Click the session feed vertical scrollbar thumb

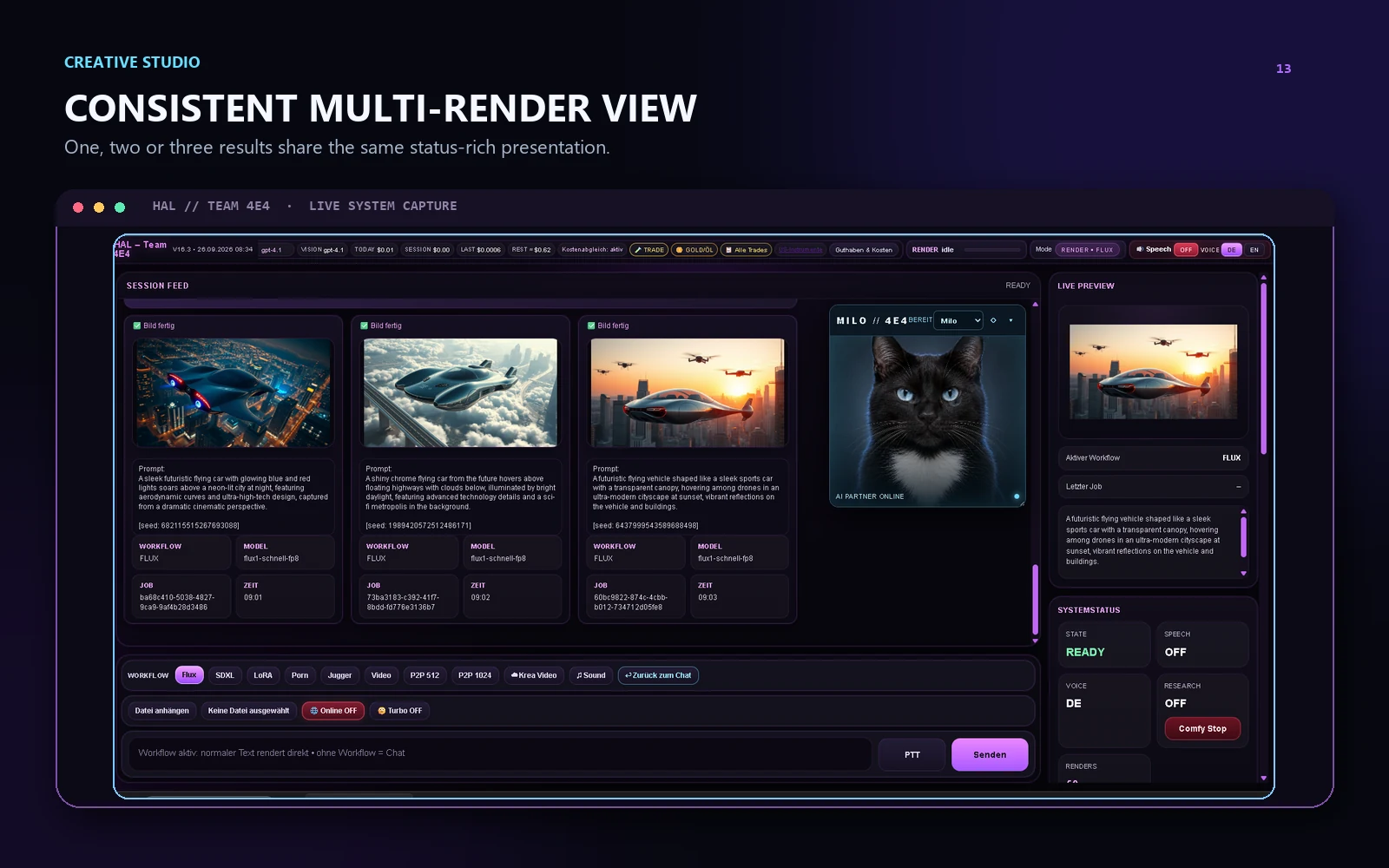coord(1035,601)
